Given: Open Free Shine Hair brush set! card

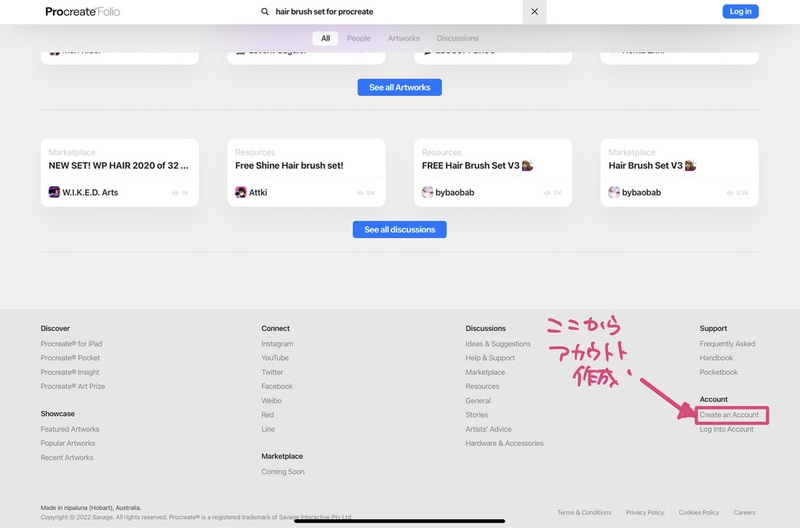Looking at the screenshot, I should coord(306,172).
